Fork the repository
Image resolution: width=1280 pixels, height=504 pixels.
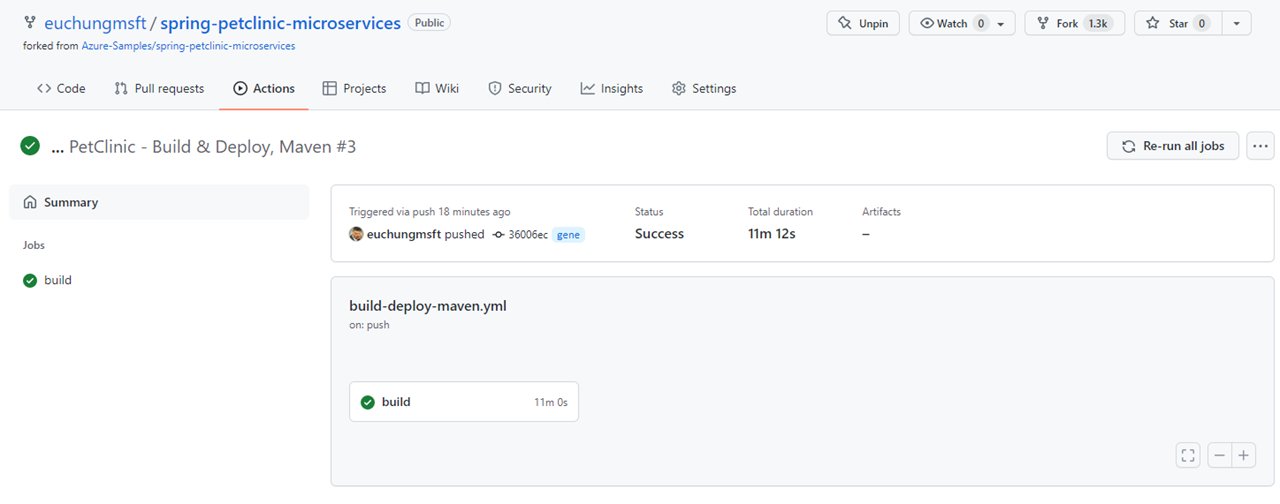click(1074, 23)
